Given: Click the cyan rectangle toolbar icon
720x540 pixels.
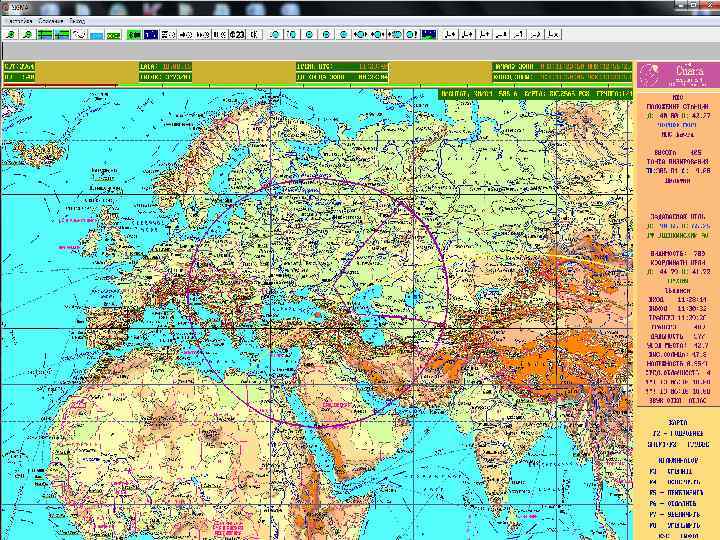Looking at the screenshot, I should (96, 34).
